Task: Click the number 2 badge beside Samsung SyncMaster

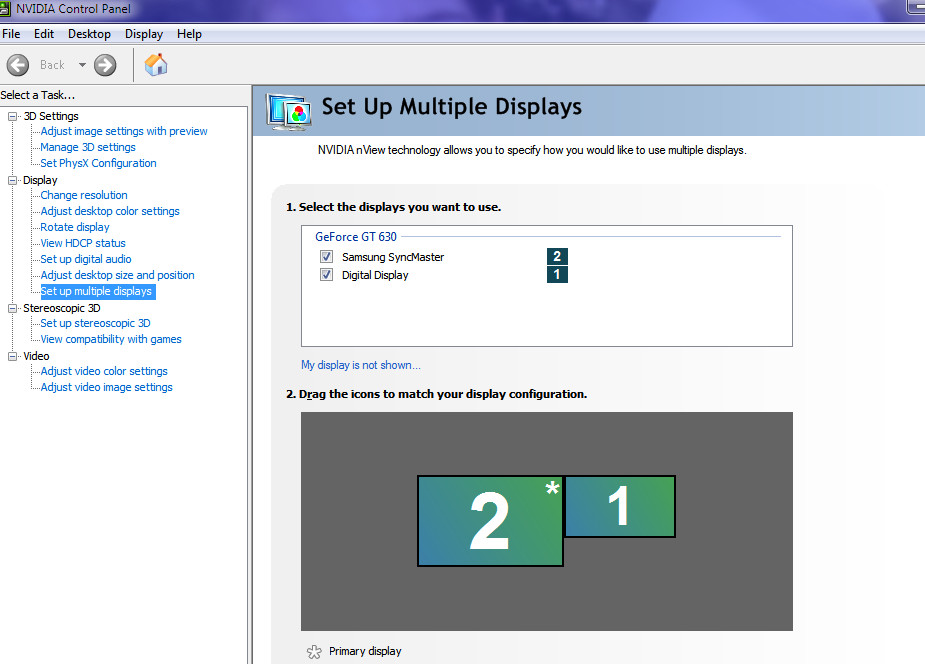Action: [557, 257]
